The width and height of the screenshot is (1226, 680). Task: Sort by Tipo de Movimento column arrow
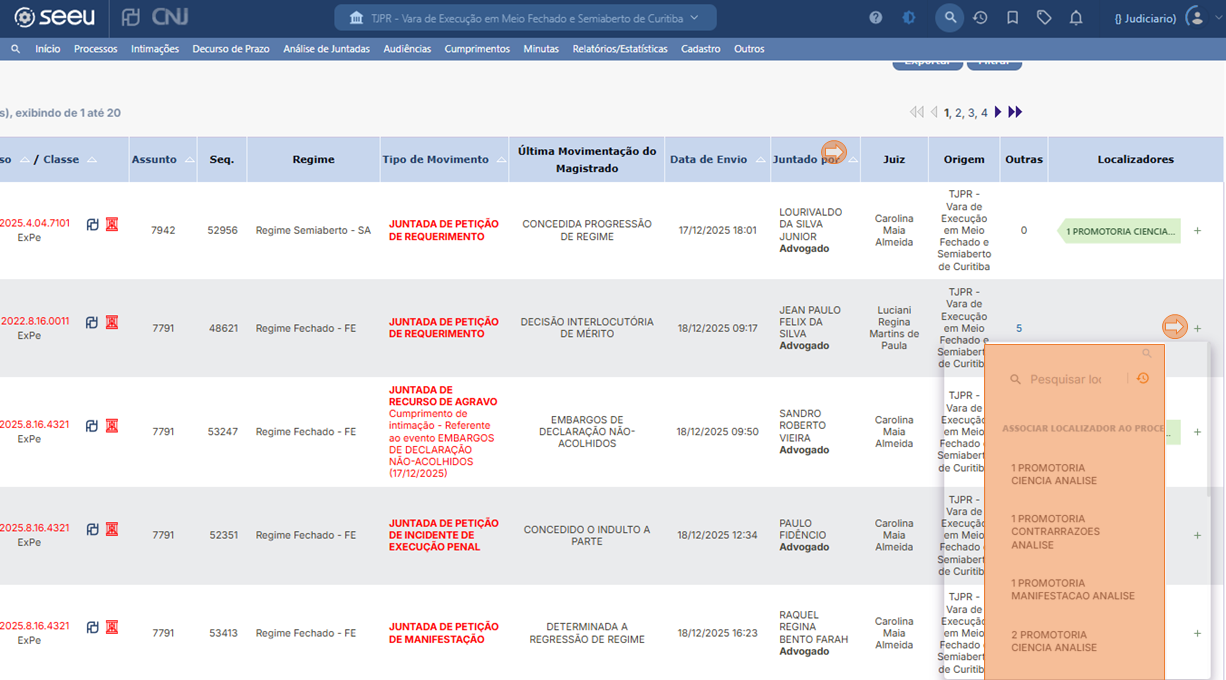[x=501, y=160]
